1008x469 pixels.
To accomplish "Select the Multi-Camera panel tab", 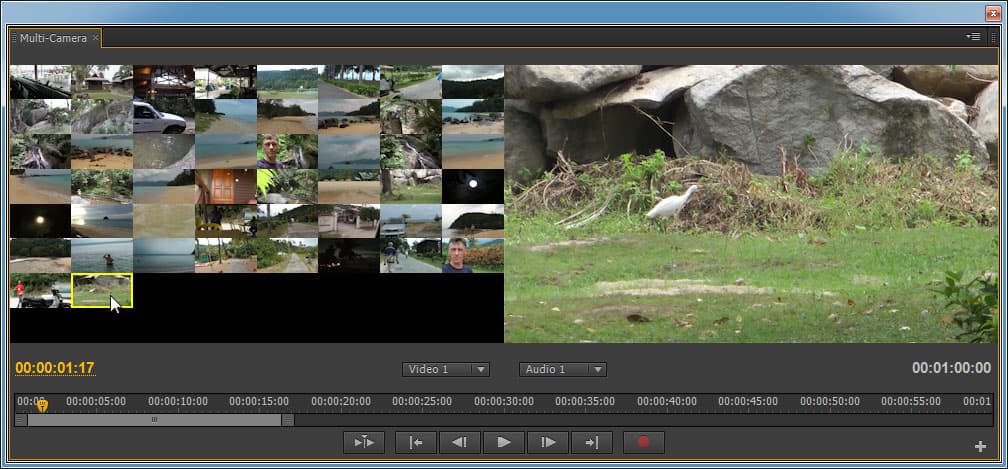I will tap(54, 38).
